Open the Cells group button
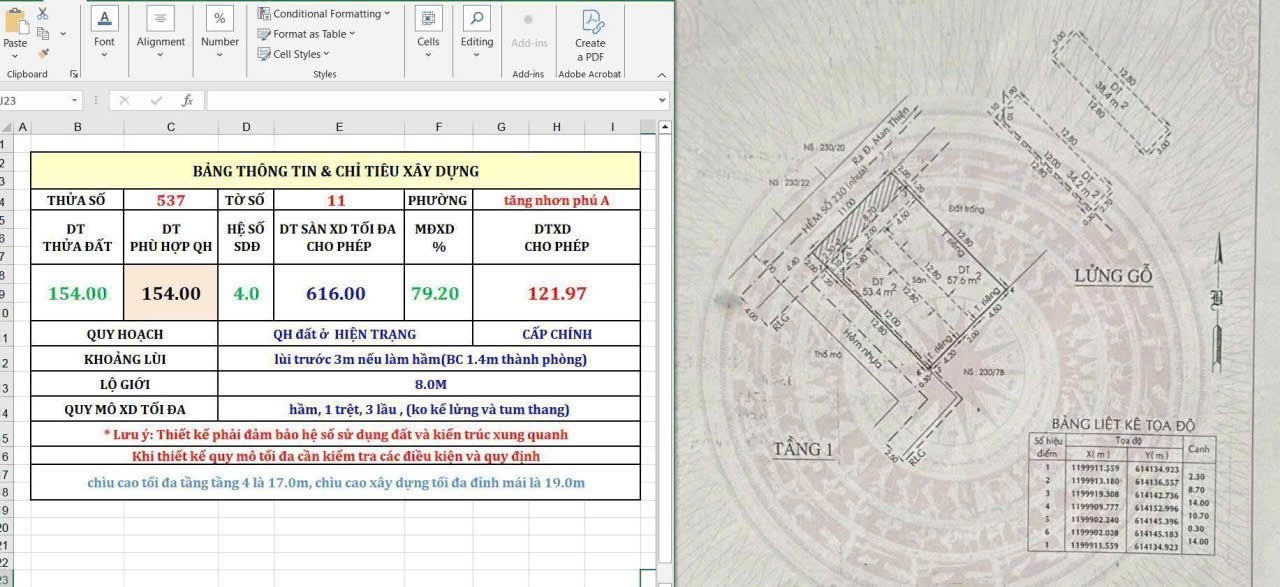This screenshot has height=587, width=1280. click(428, 32)
